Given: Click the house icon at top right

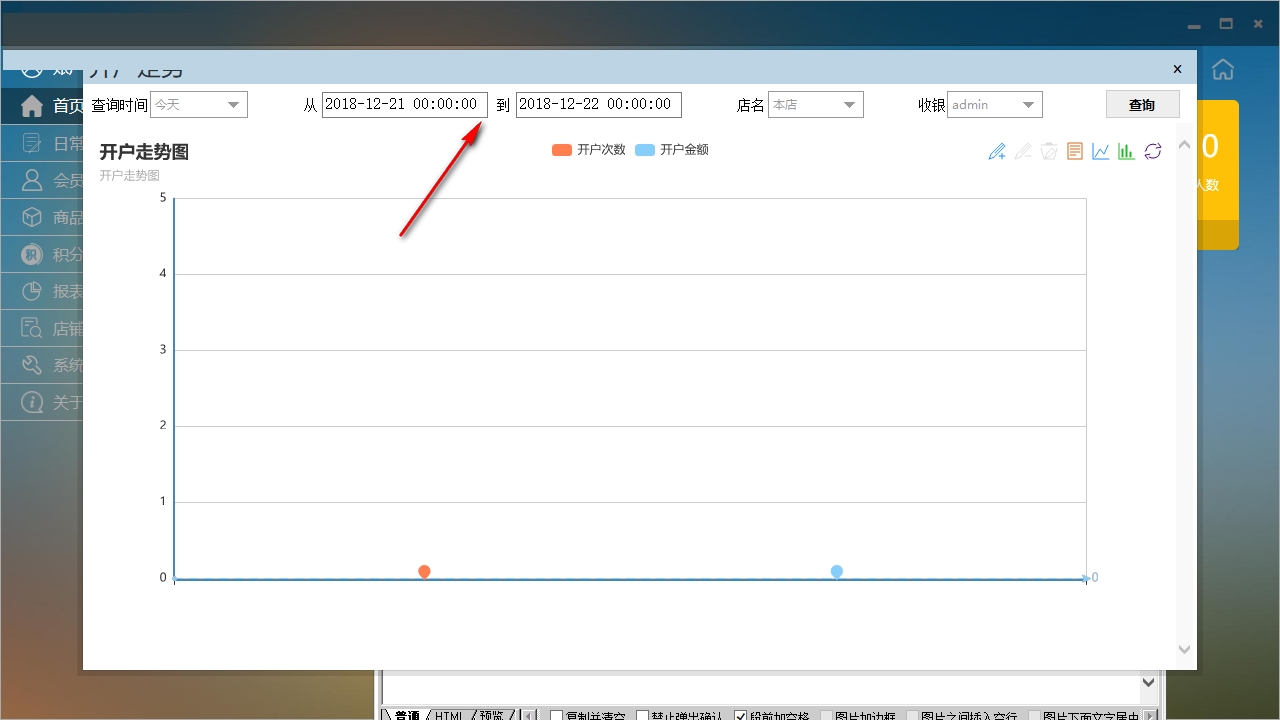Looking at the screenshot, I should (x=1222, y=69).
